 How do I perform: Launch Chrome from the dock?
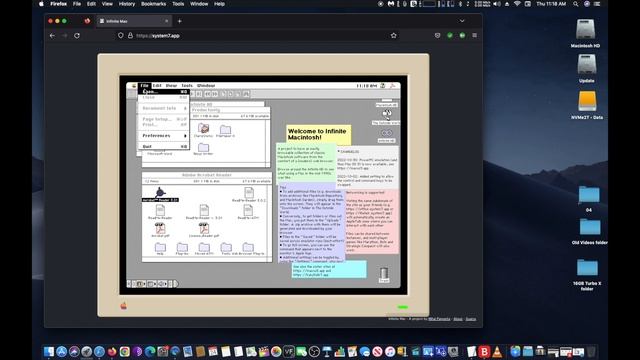[x=124, y=351]
